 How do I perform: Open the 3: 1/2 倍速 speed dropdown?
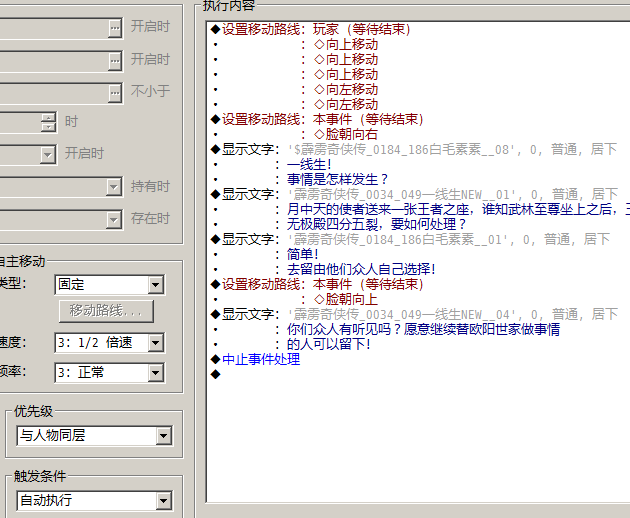pos(155,343)
